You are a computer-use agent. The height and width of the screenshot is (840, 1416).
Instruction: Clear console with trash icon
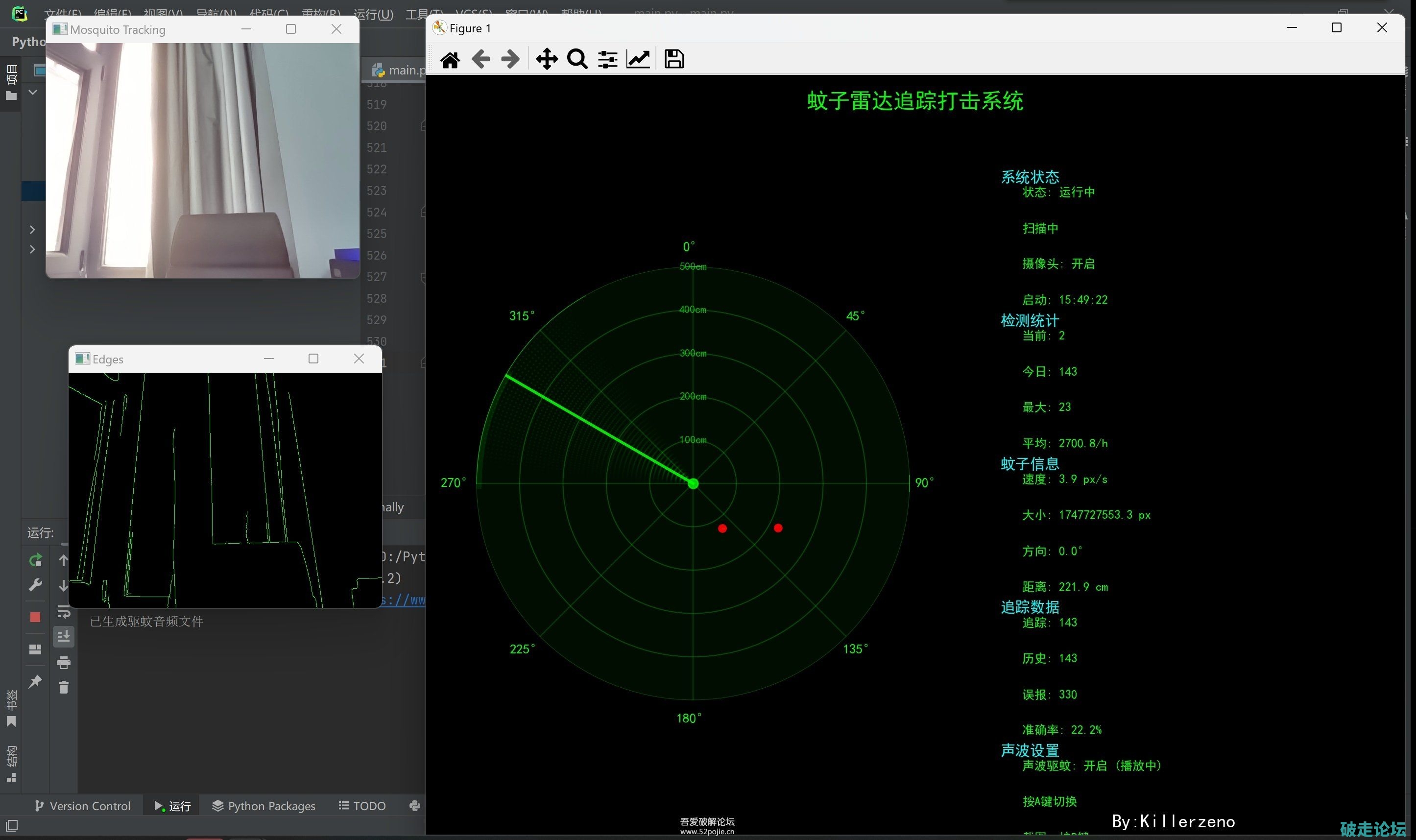click(63, 687)
